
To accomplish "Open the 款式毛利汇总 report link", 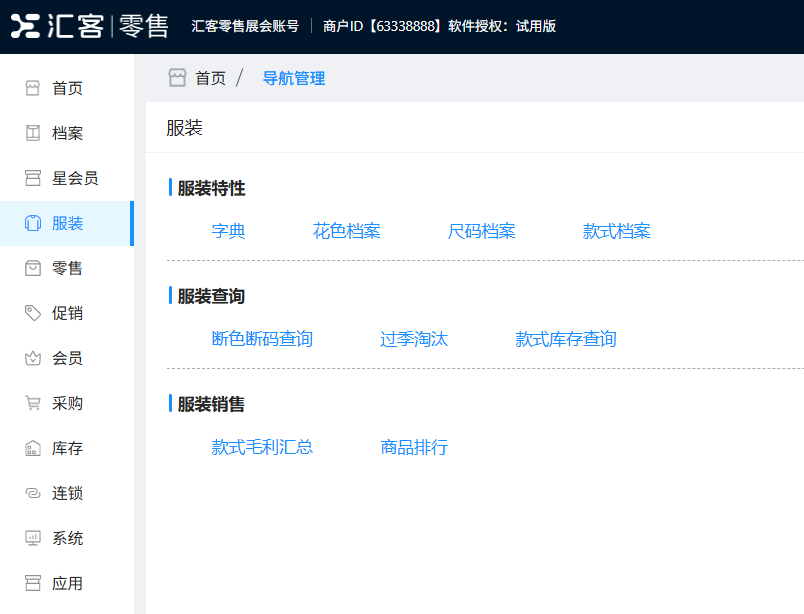I will coord(263,447).
